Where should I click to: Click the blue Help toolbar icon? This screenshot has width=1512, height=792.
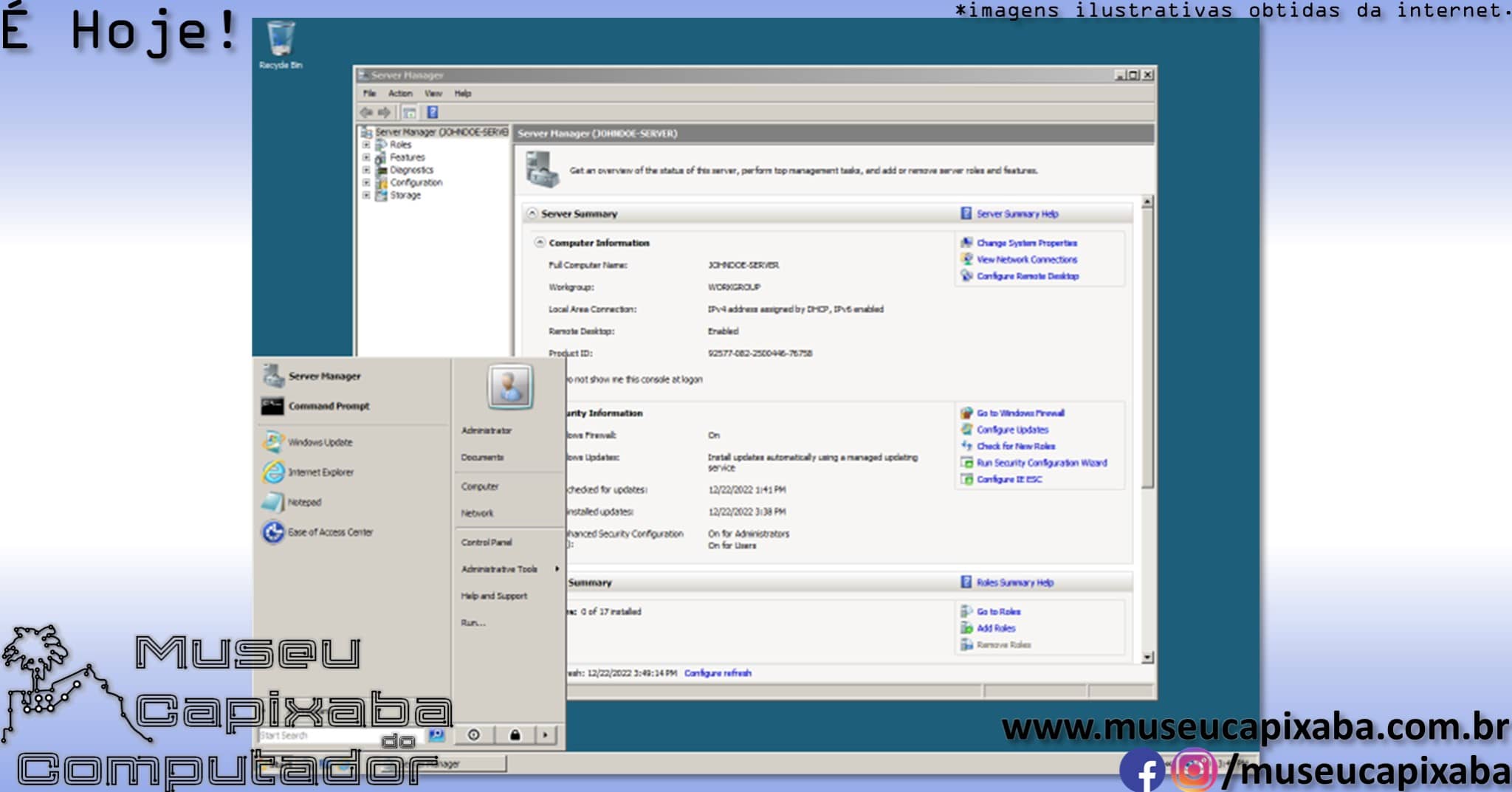(x=433, y=112)
